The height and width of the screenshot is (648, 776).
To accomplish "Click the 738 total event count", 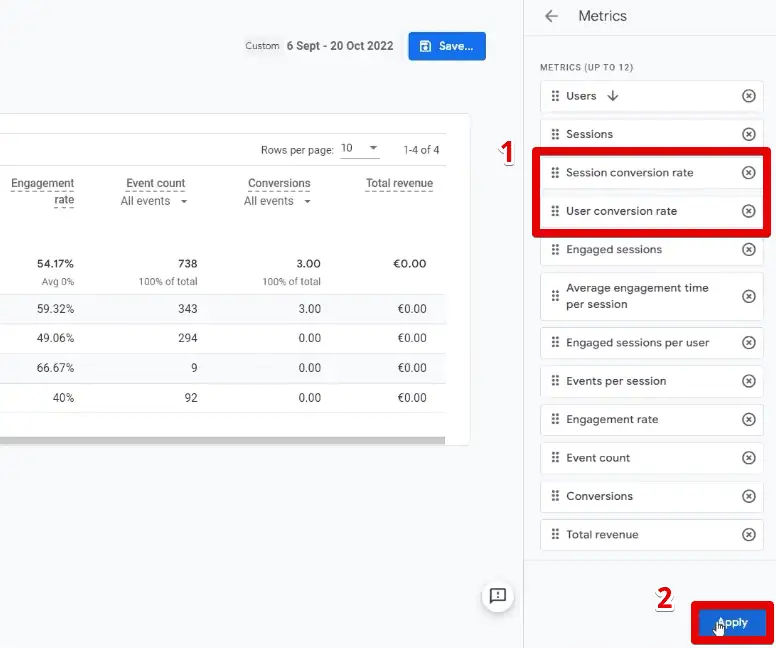I will (x=188, y=263).
